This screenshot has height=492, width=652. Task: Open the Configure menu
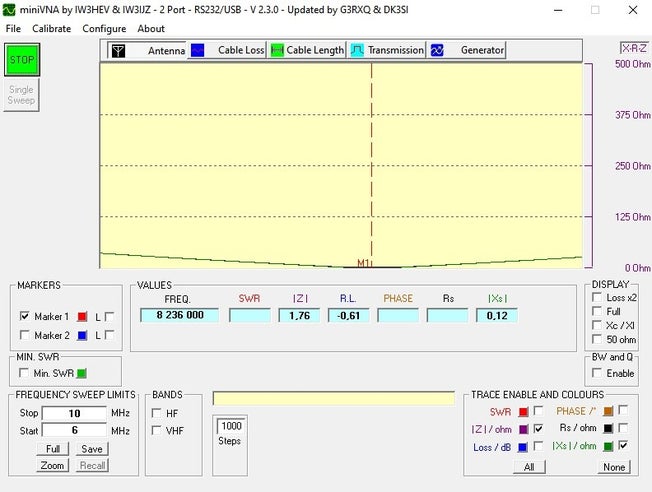[x=104, y=29]
